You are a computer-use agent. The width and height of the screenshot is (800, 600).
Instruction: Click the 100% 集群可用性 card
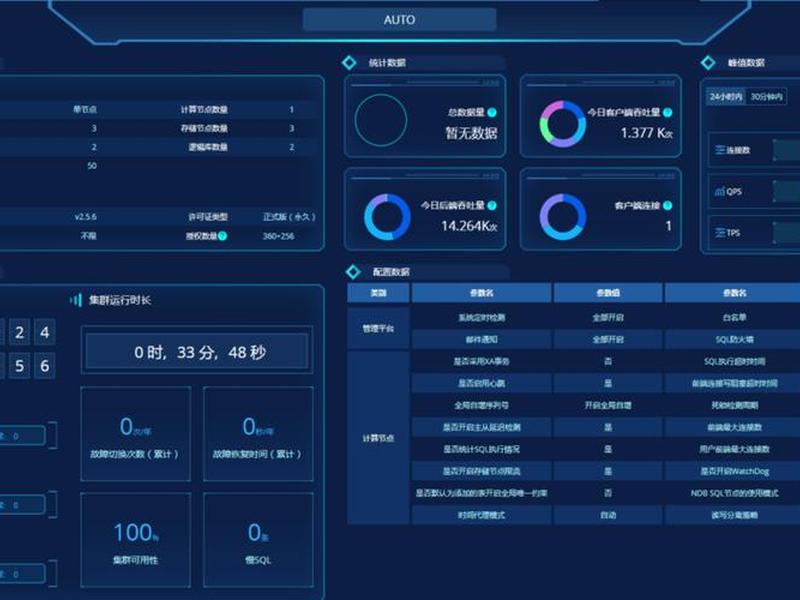[x=136, y=540]
